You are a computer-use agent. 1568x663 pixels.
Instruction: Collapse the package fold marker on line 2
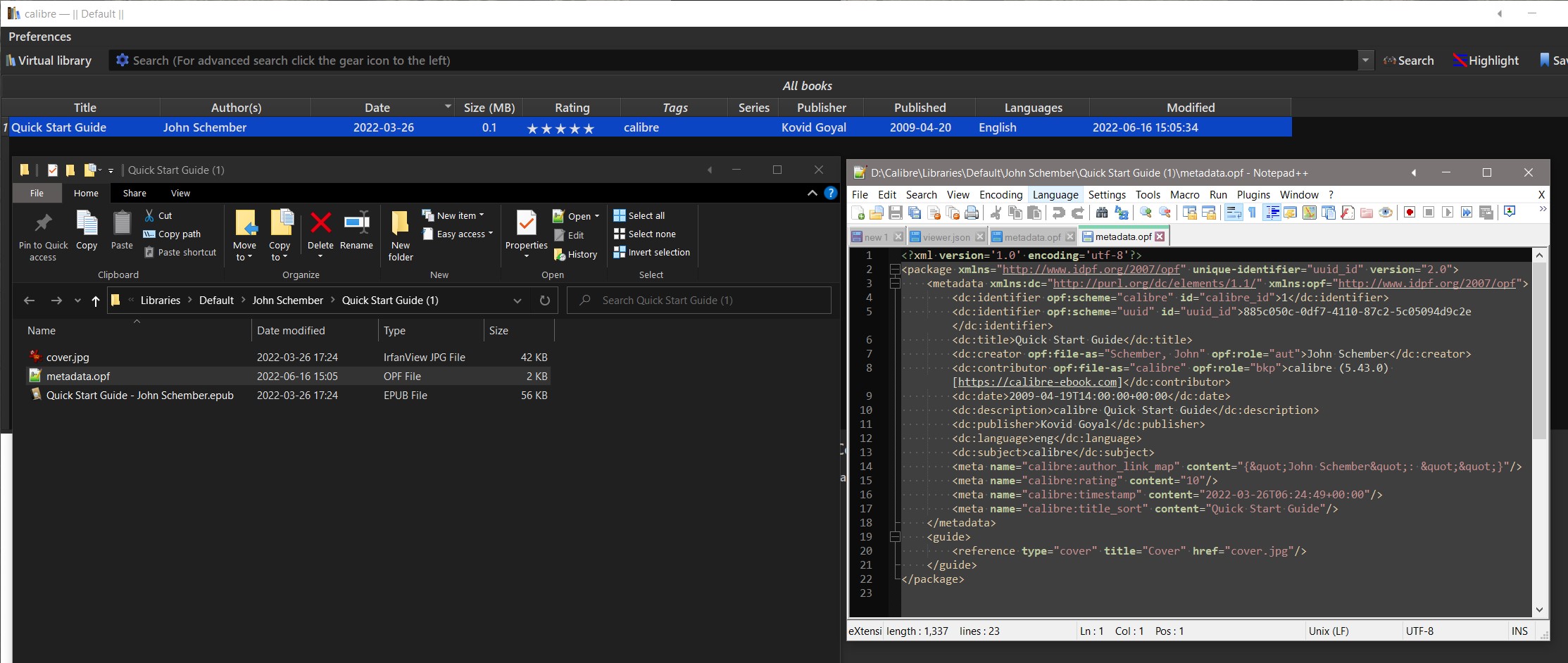pos(895,270)
